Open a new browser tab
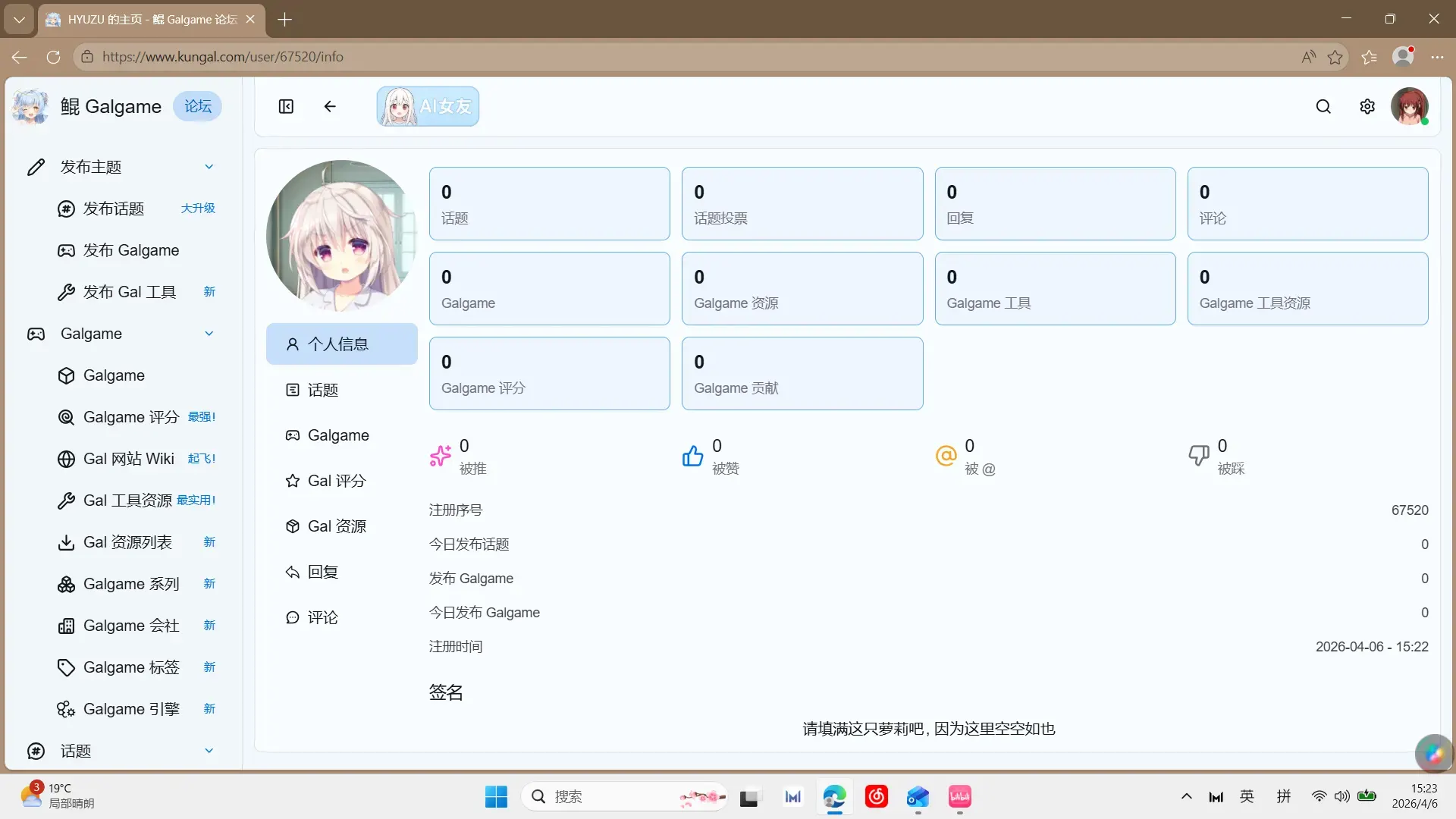 285,19
